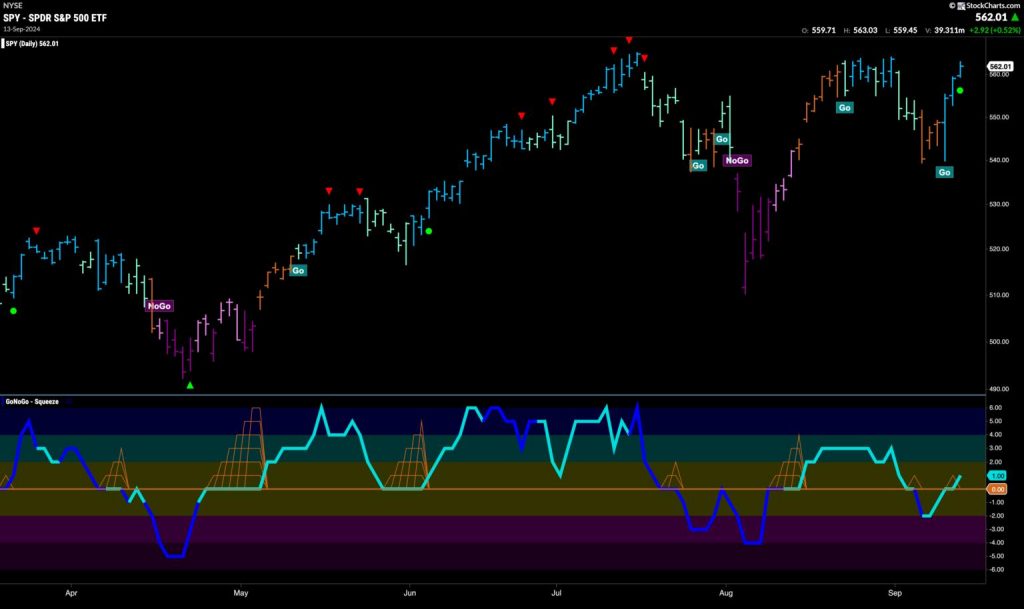The height and width of the screenshot is (609, 1024).
Task: Click the lower Go label in late July
Action: coord(698,166)
